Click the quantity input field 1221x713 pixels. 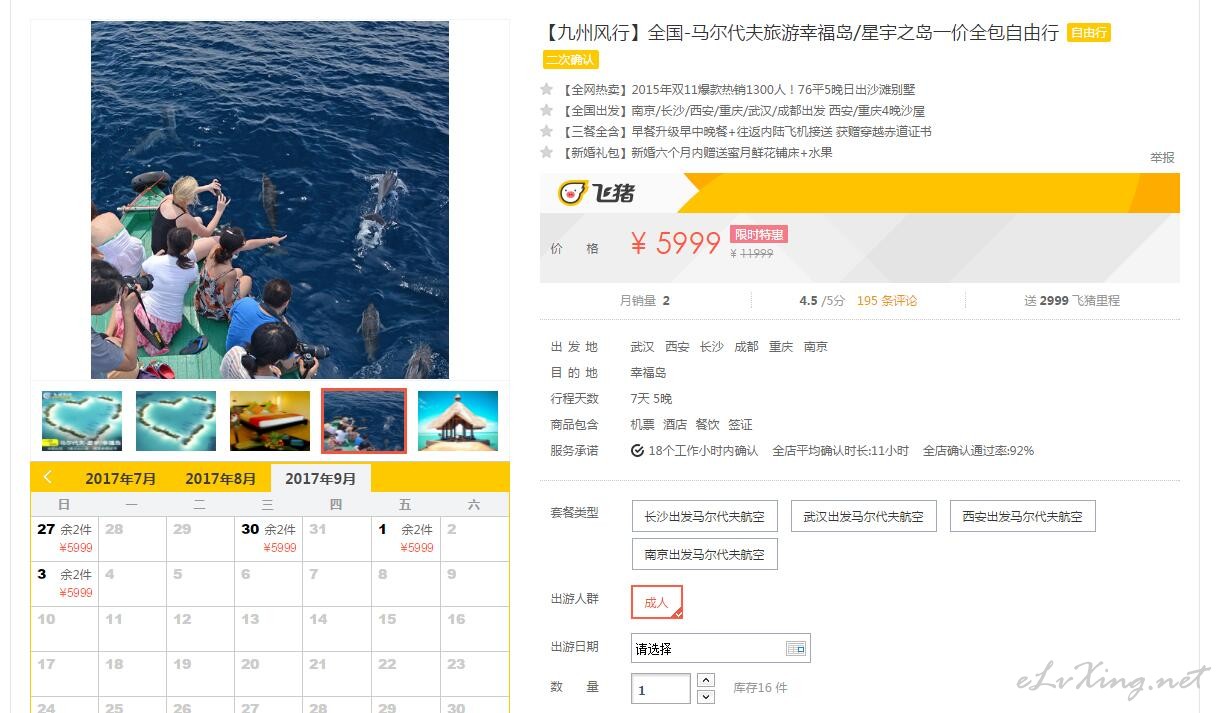tap(661, 689)
